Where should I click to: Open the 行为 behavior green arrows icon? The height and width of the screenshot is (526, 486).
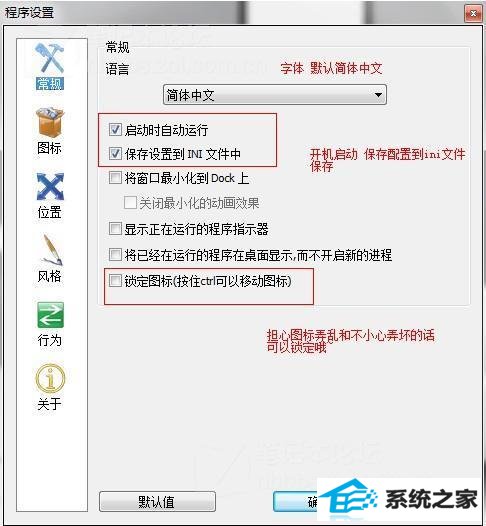(x=50, y=315)
